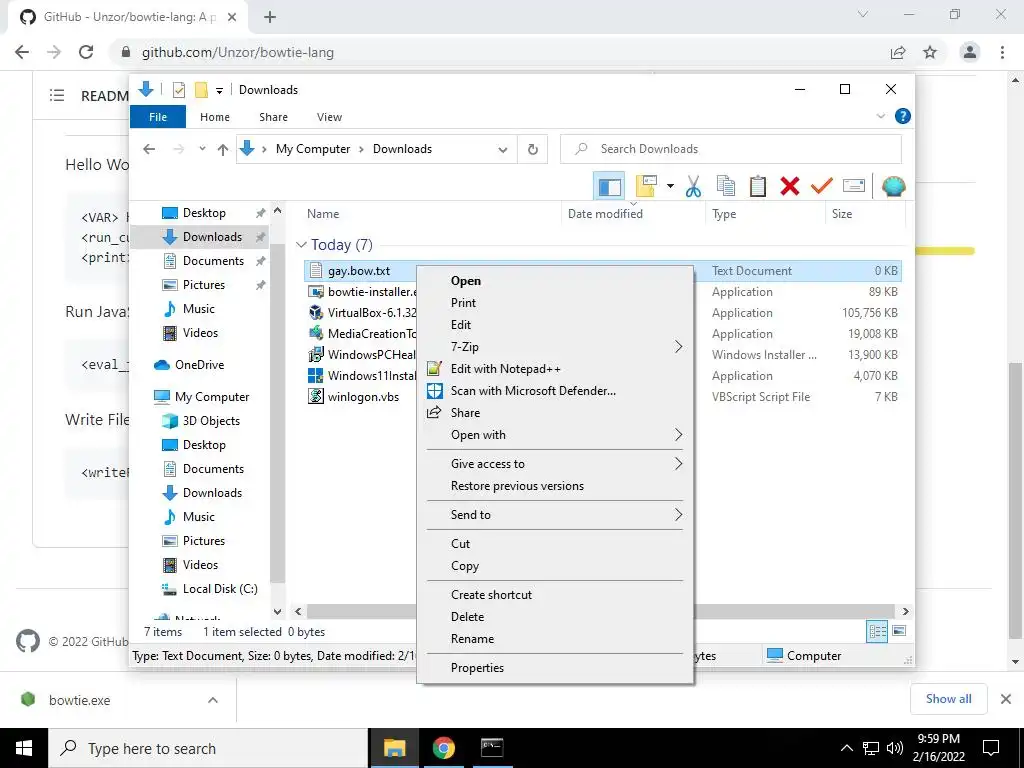Collapse the Today (7) group
1024x768 pixels.
(301, 245)
